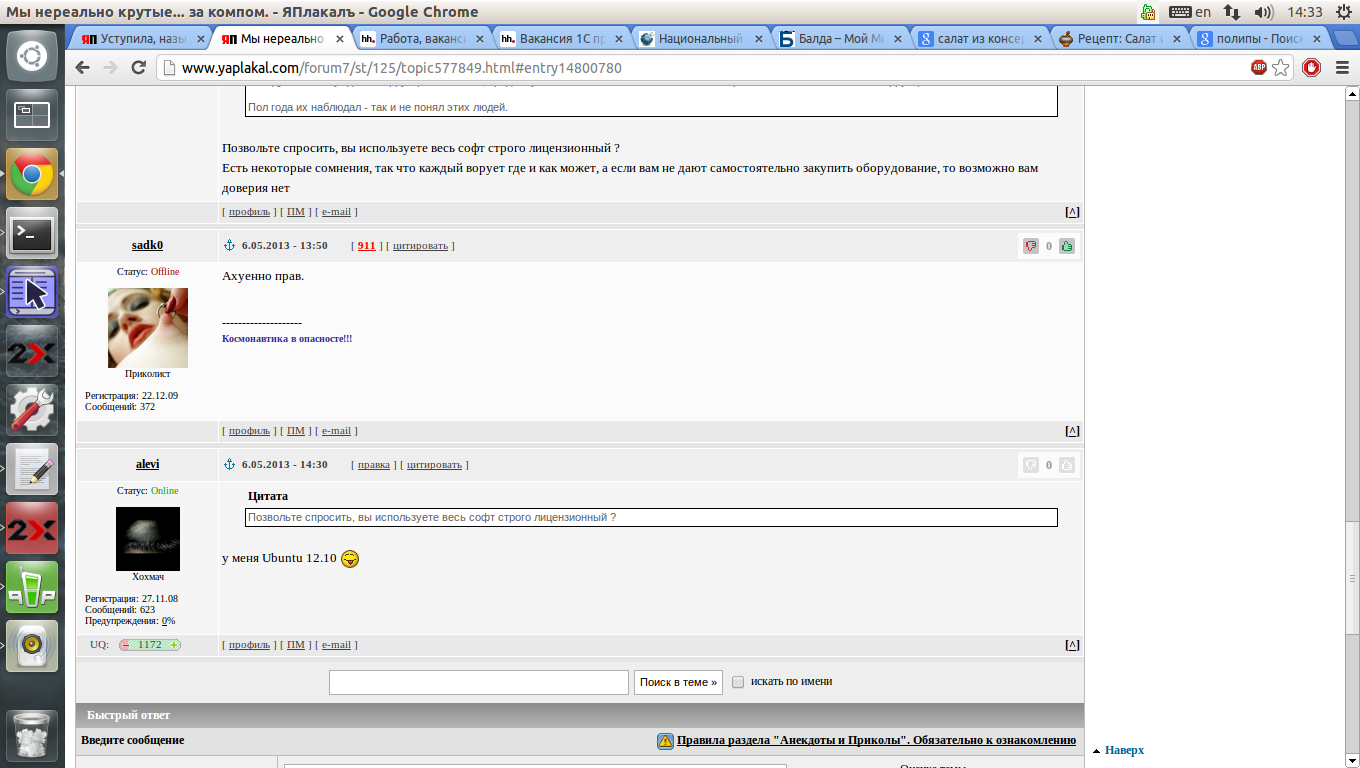1360x768 pixels.
Task: Increase alevi's UQ with the plus
Action: 175,645
